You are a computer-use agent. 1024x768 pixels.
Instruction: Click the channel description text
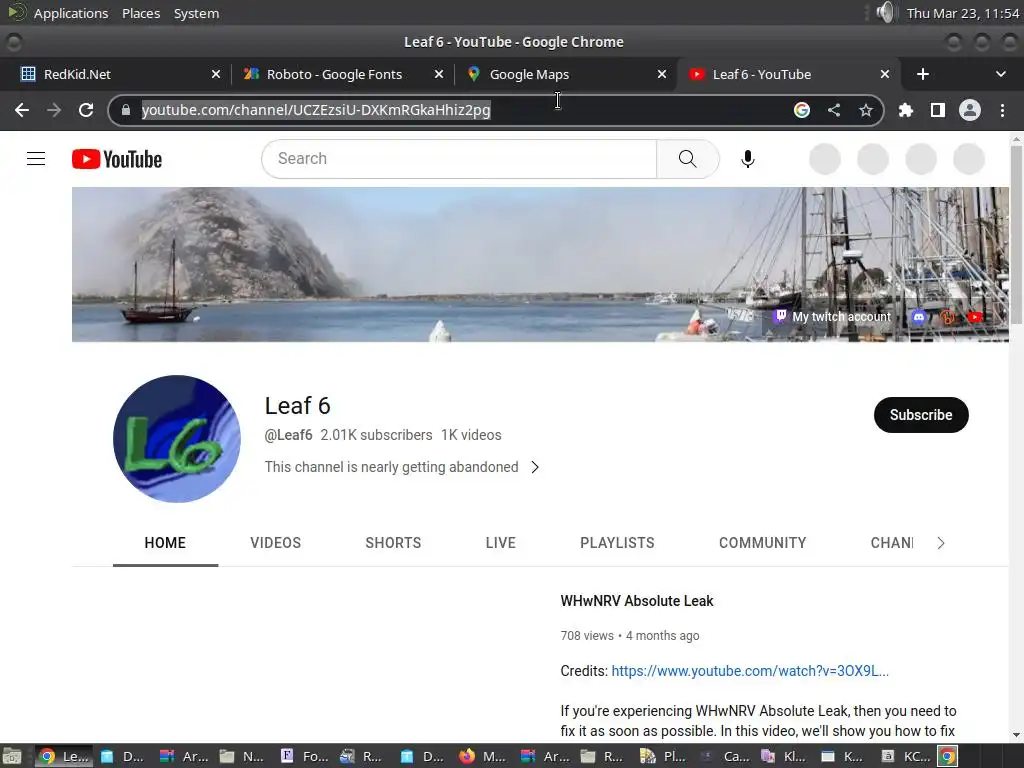coord(391,467)
